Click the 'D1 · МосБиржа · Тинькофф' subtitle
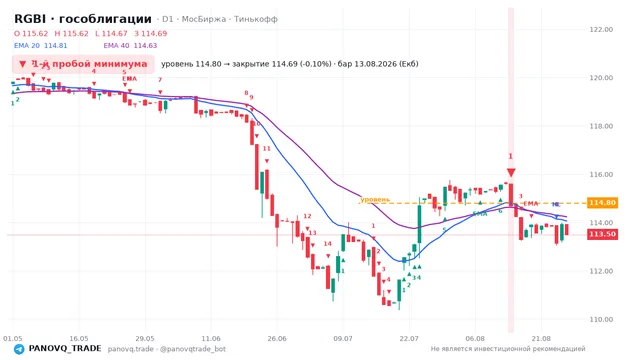This screenshot has width=640, height=360. tap(219, 19)
